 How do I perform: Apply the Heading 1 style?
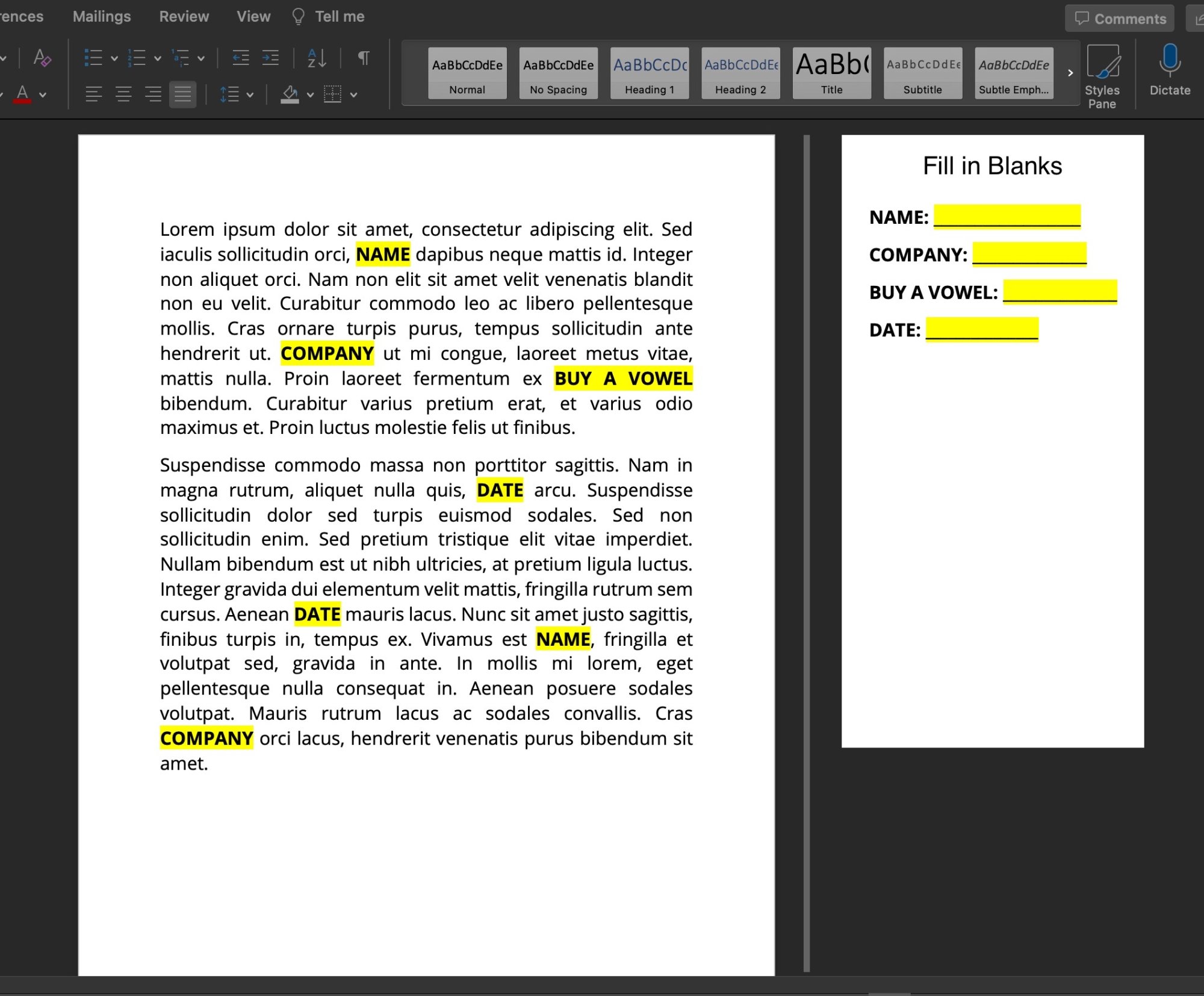click(x=649, y=73)
